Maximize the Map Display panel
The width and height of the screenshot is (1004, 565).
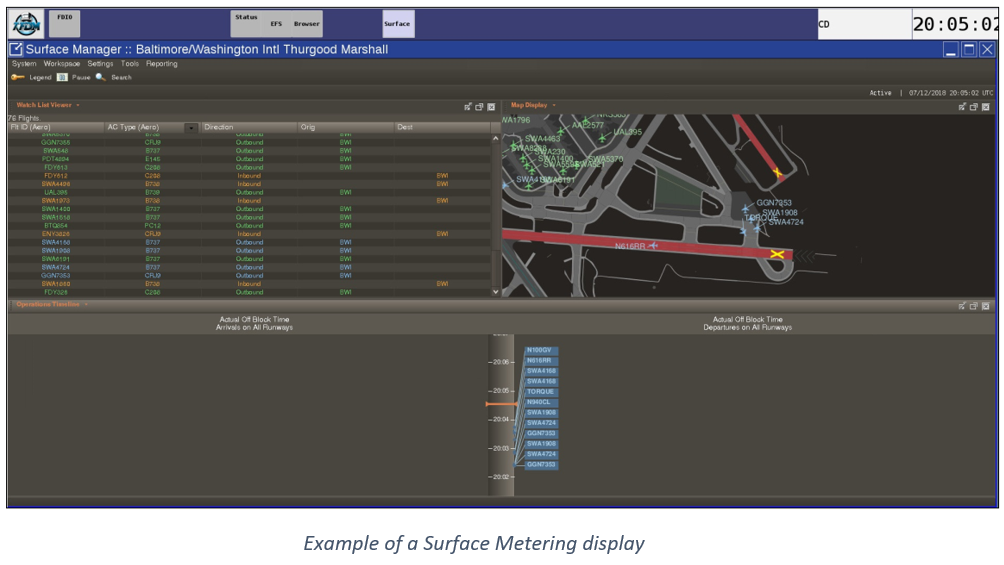point(973,107)
